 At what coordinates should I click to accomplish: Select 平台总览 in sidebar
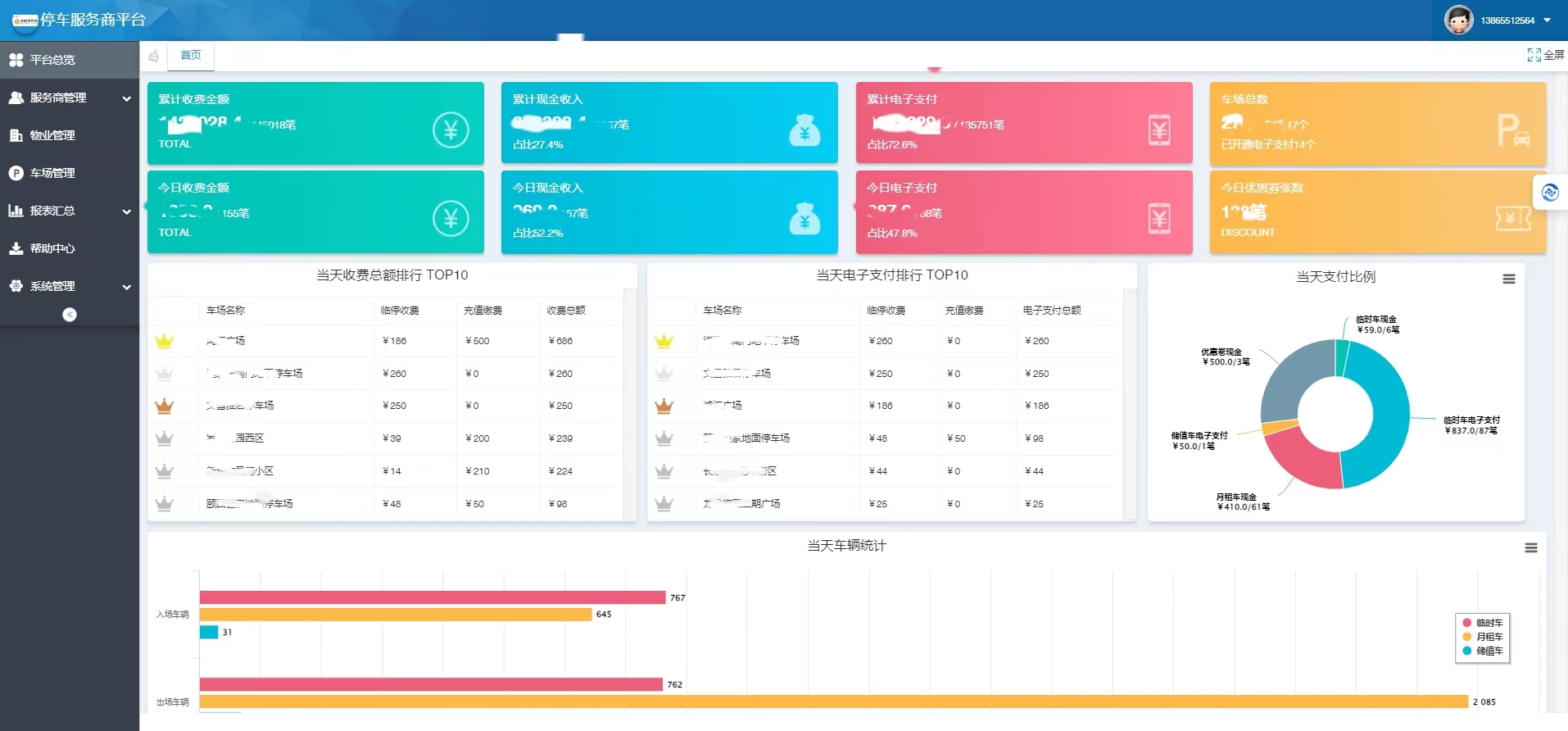pyautogui.click(x=52, y=60)
